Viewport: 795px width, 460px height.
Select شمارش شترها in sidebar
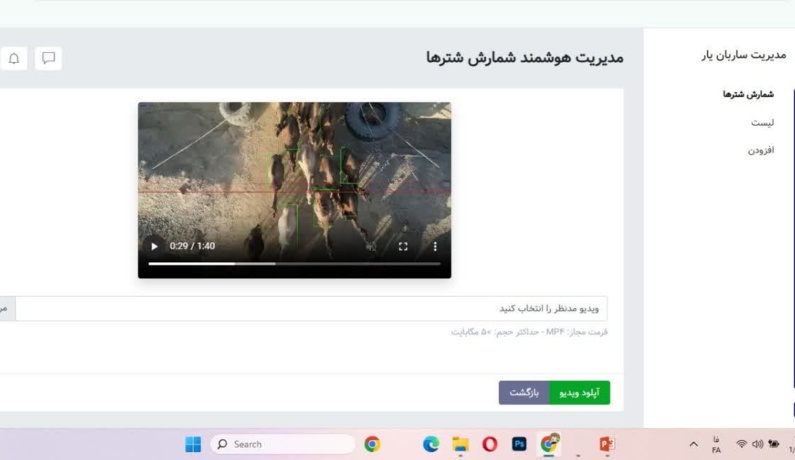point(748,94)
